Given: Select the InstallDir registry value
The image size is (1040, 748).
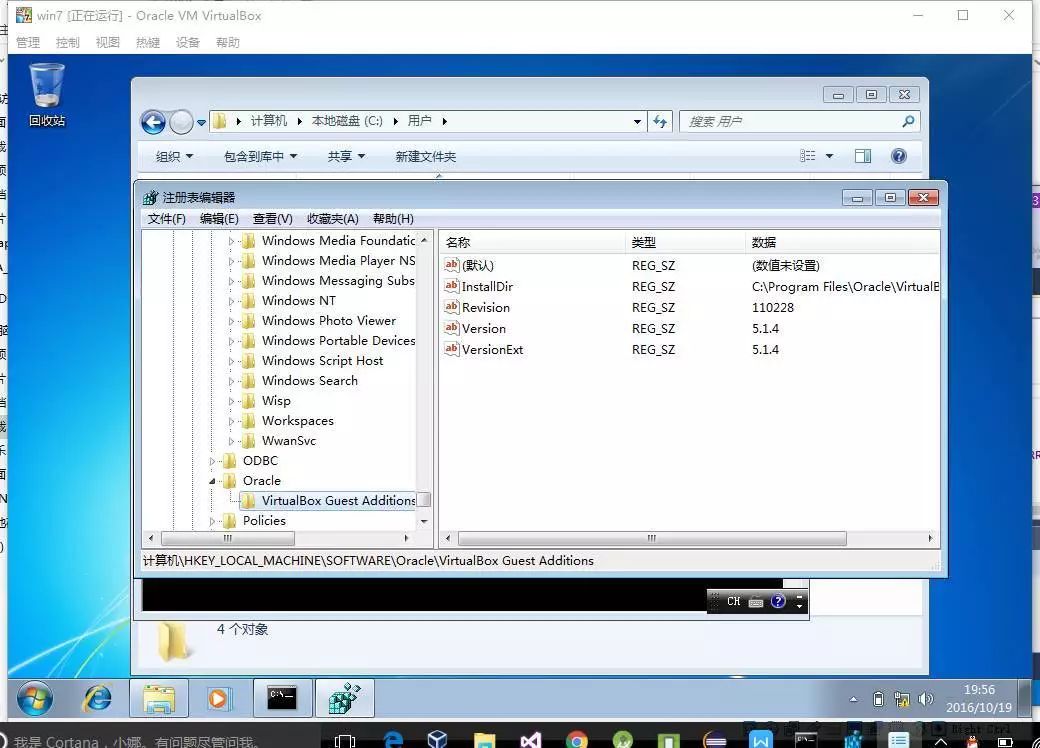Looking at the screenshot, I should [x=486, y=287].
